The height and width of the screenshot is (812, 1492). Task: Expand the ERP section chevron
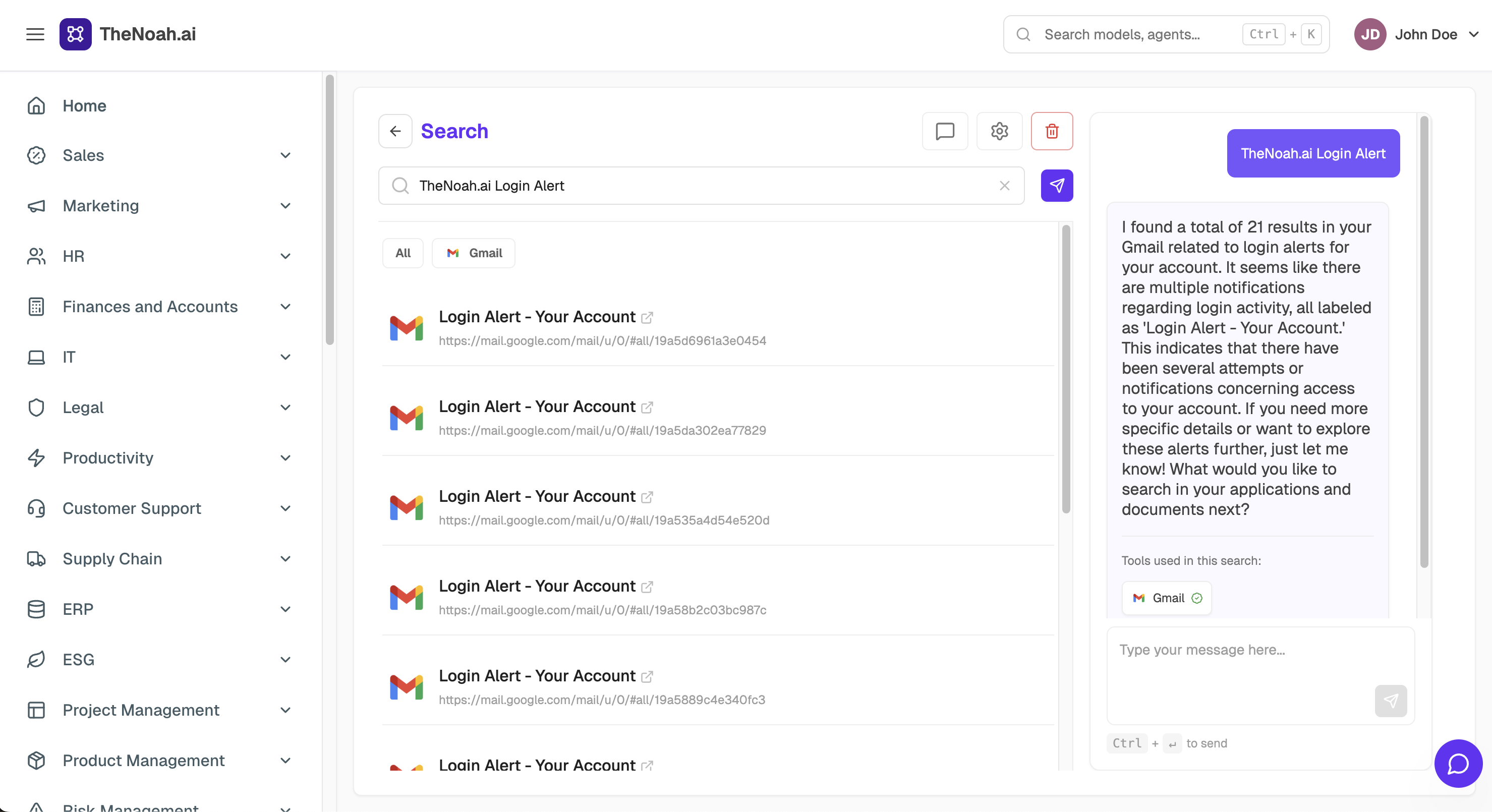[285, 609]
